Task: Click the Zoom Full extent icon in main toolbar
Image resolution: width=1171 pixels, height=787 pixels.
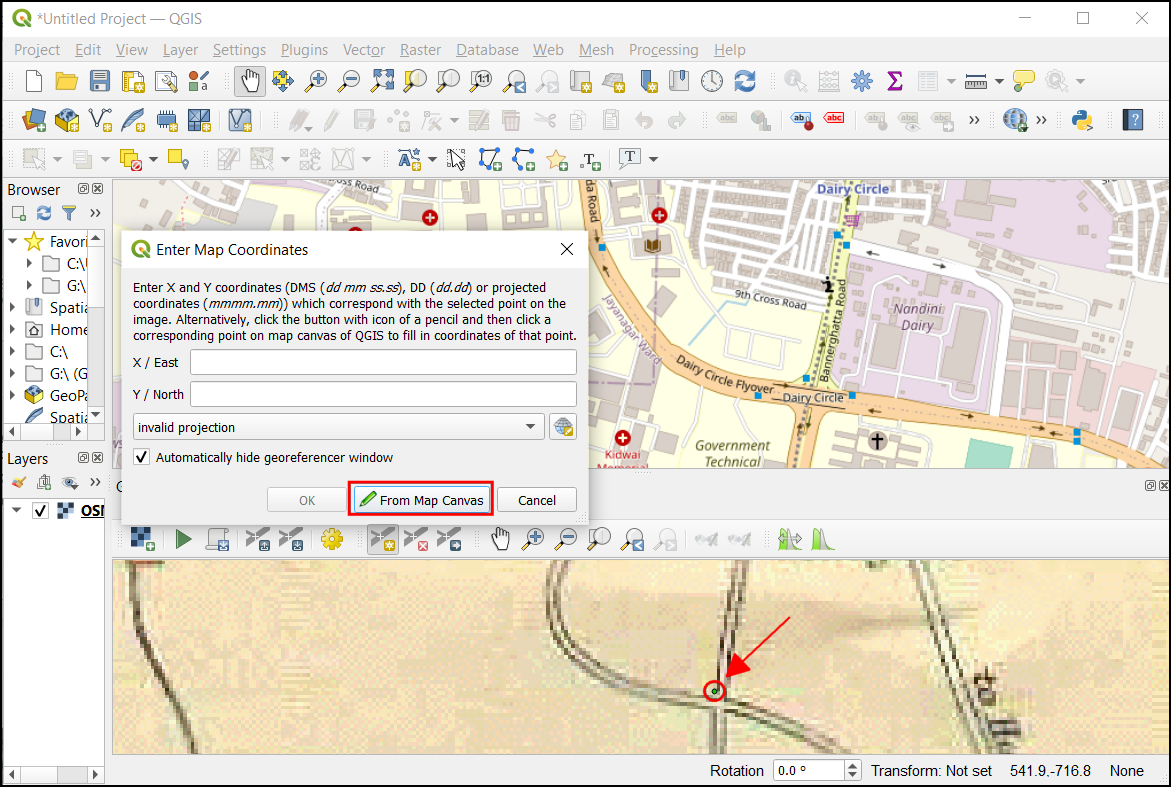Action: point(382,81)
